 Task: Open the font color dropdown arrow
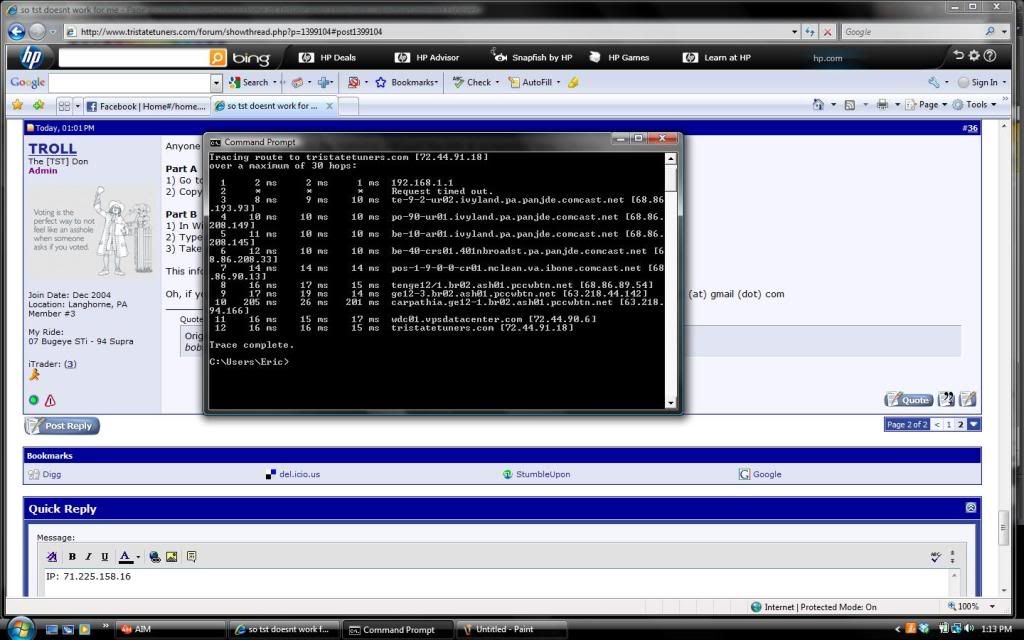[137, 557]
